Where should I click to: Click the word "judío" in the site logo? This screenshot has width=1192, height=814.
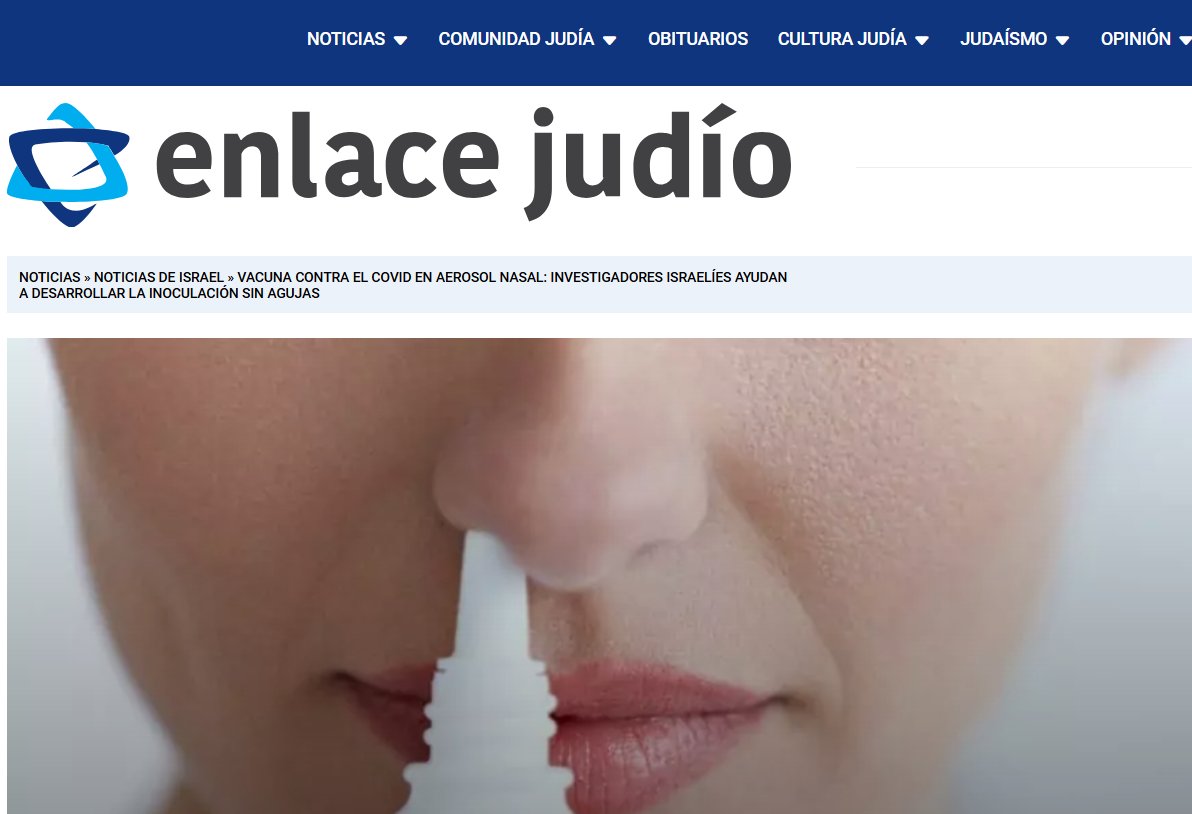(x=658, y=161)
